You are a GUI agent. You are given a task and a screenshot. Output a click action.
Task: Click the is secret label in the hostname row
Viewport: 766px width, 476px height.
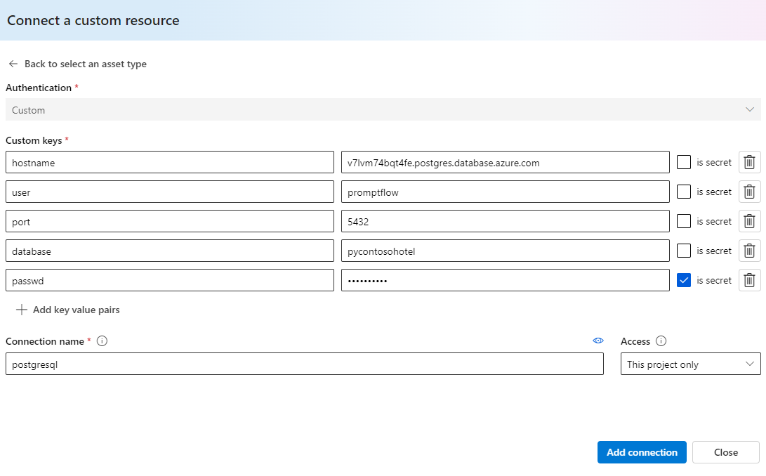coord(714,162)
